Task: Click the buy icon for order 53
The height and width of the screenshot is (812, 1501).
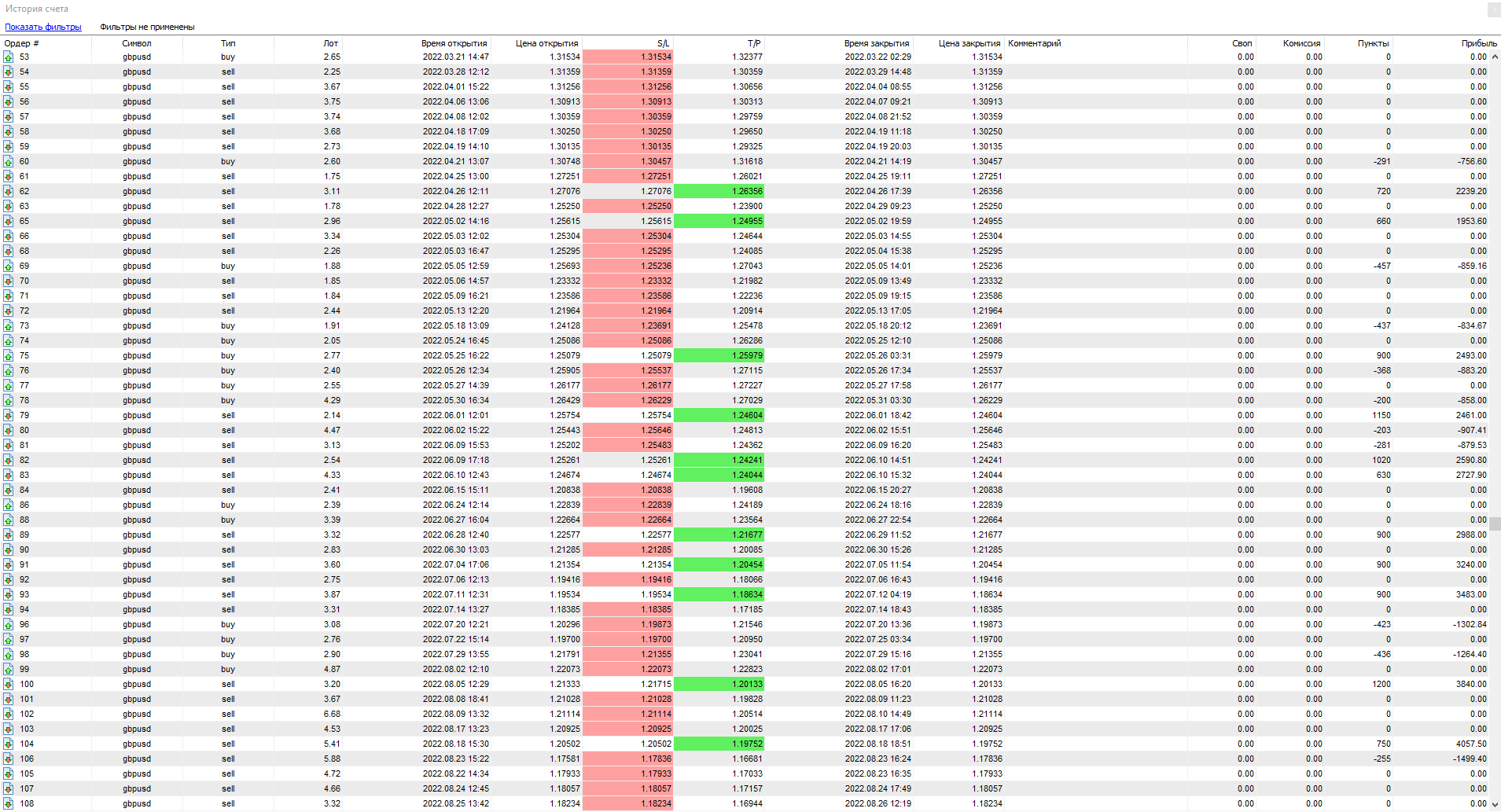Action: (9, 57)
